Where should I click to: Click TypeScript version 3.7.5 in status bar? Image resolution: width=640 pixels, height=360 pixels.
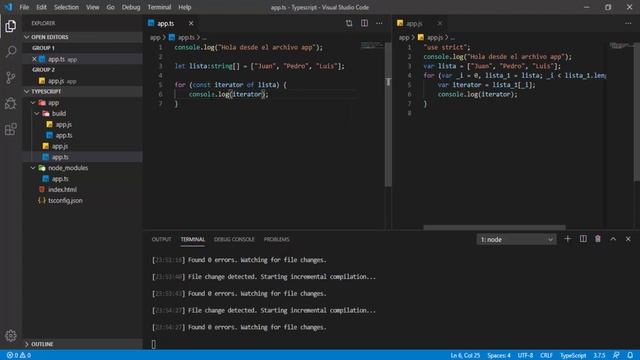[x=599, y=356]
